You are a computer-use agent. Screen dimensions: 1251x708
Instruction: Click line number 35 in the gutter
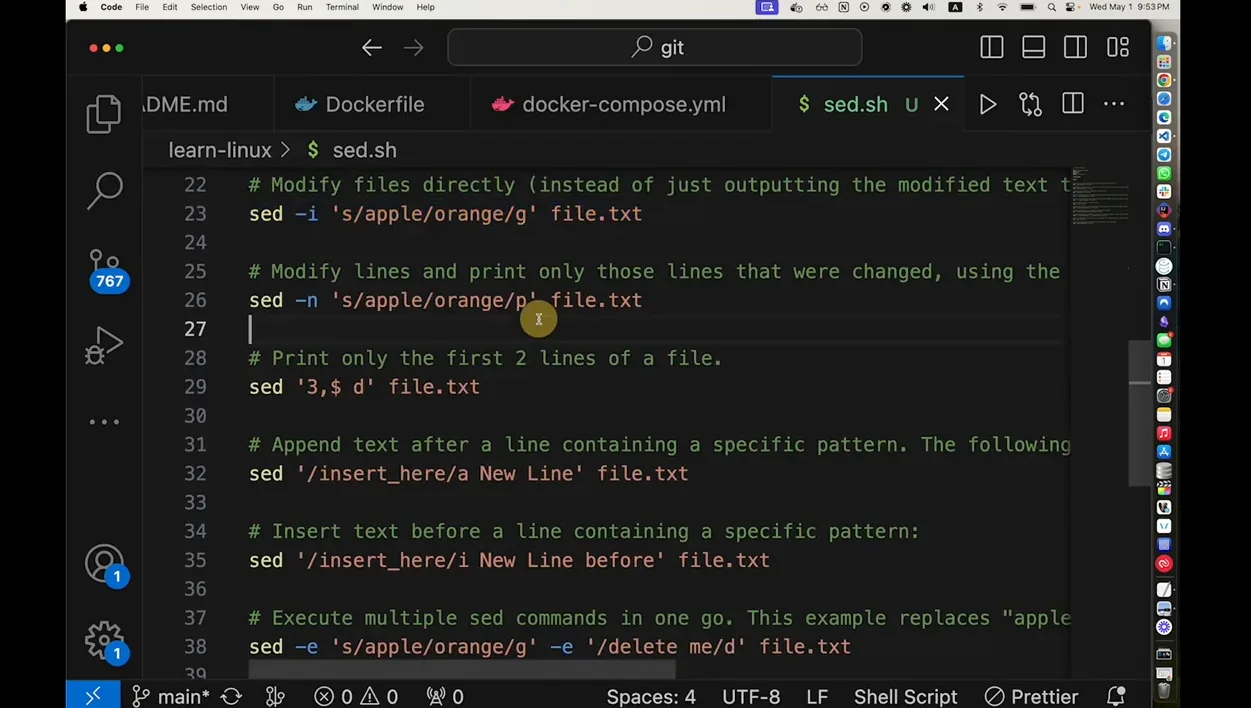(195, 560)
